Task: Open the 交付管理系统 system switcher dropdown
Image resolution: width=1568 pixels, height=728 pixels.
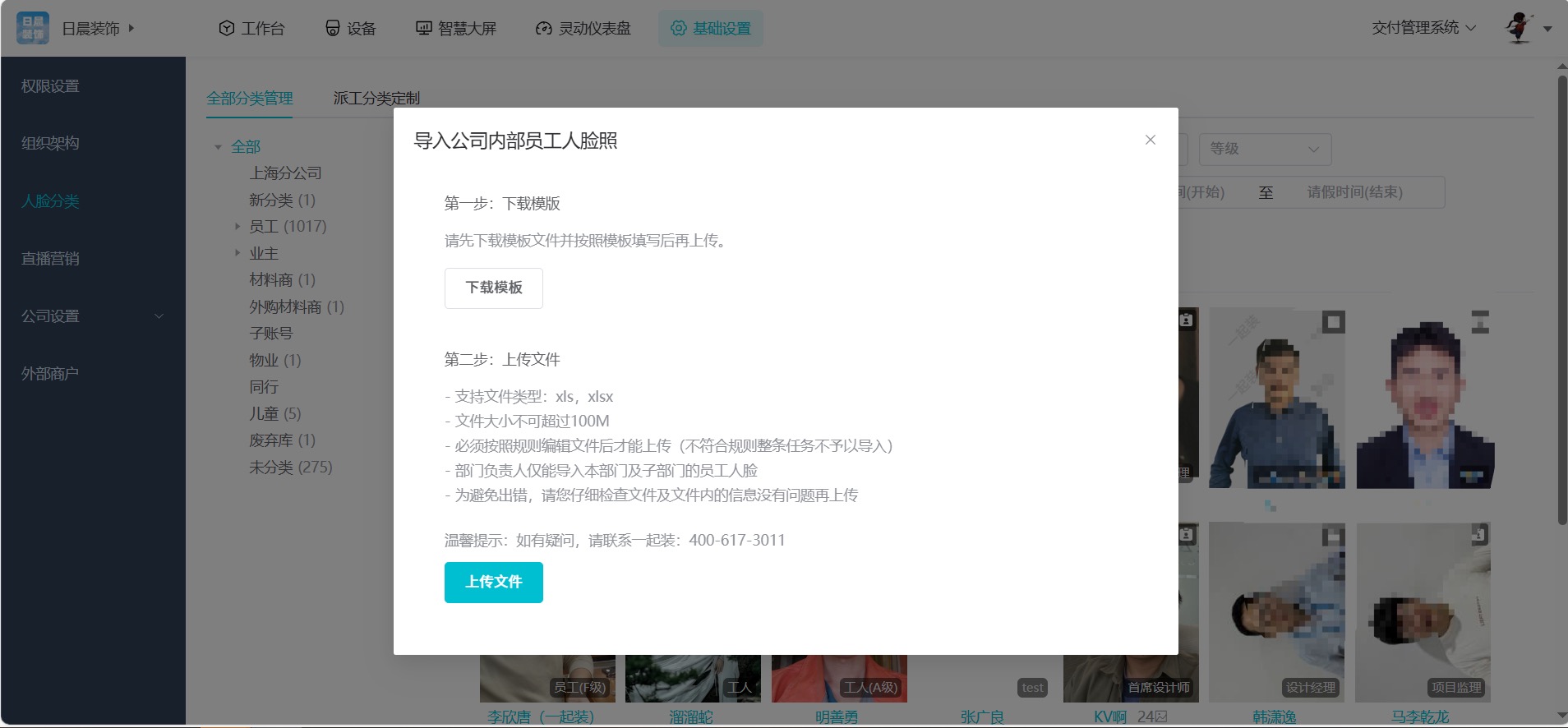Action: (1423, 28)
